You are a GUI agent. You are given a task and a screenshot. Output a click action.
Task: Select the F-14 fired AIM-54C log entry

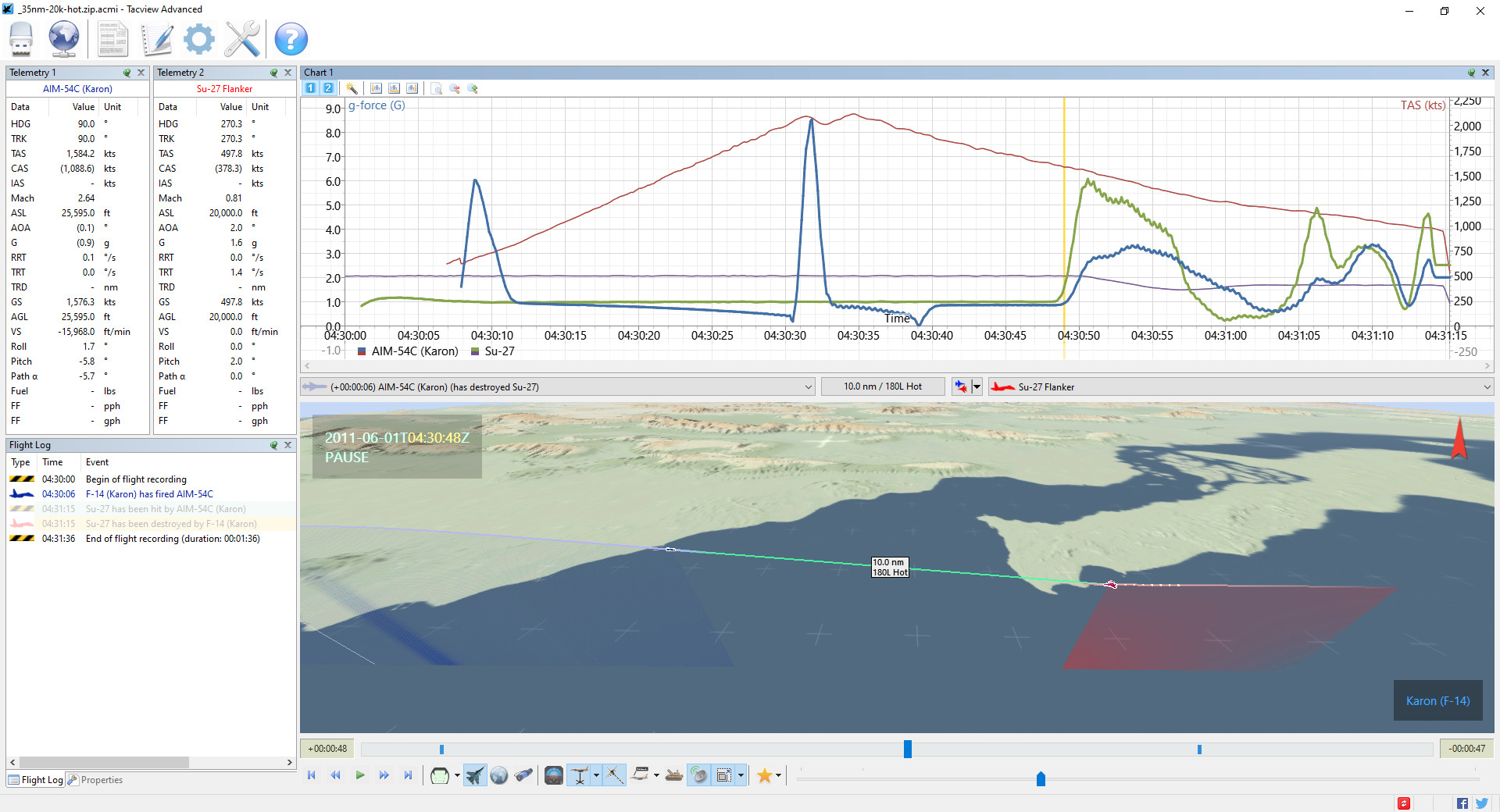click(x=148, y=494)
